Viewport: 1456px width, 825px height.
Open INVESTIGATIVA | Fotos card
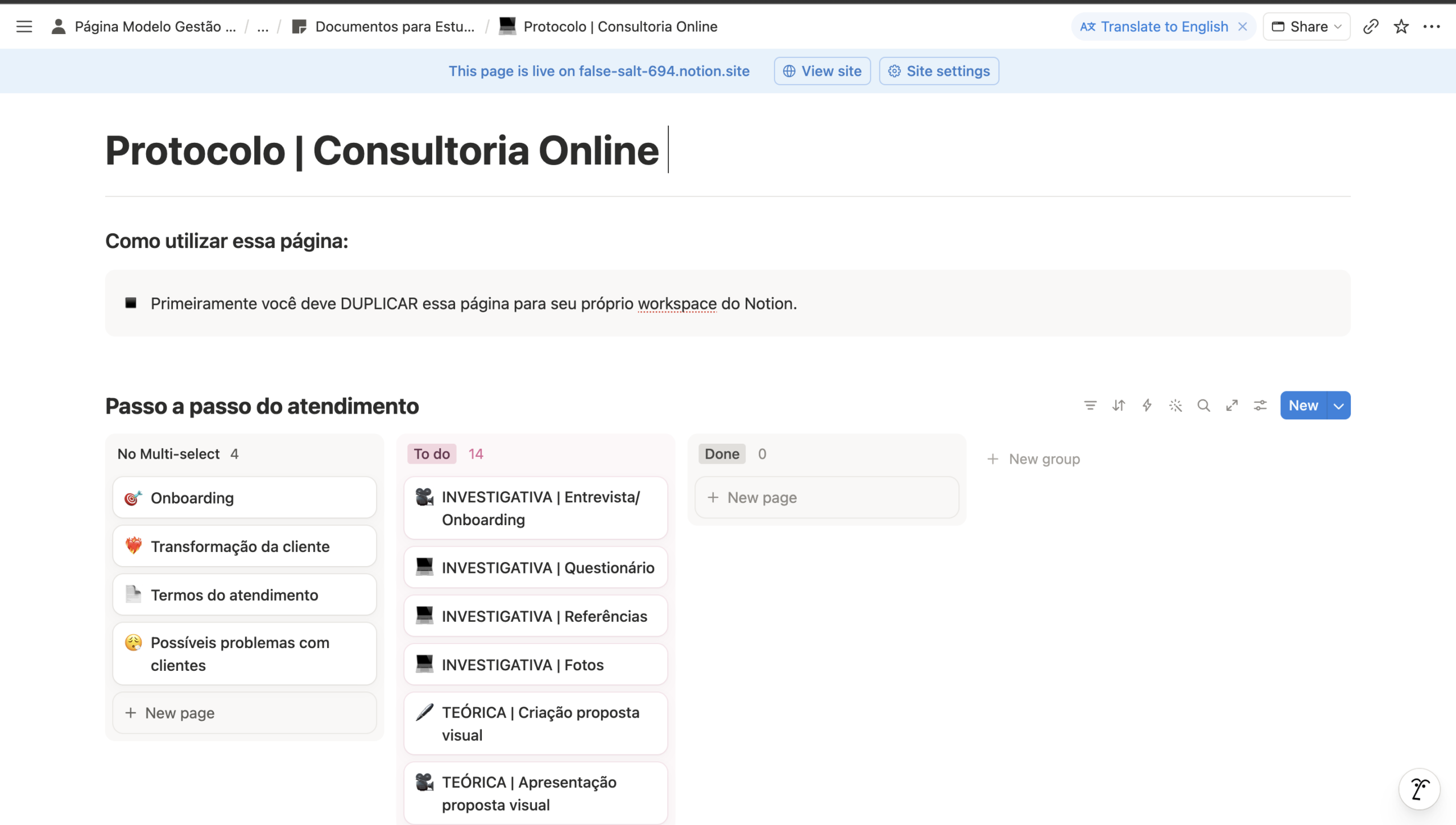(535, 664)
